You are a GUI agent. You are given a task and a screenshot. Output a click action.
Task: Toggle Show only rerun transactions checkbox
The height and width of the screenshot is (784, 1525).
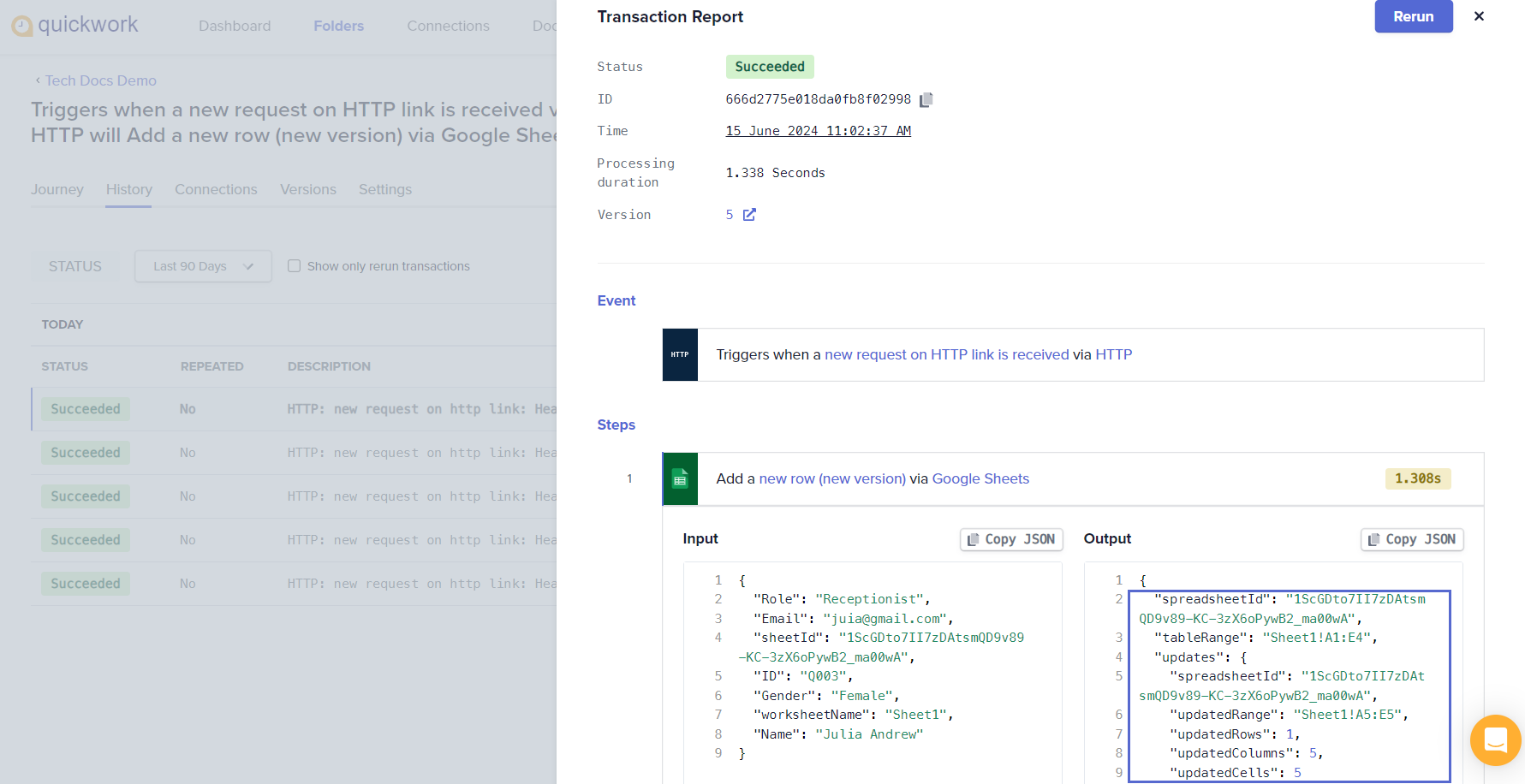[x=294, y=266]
